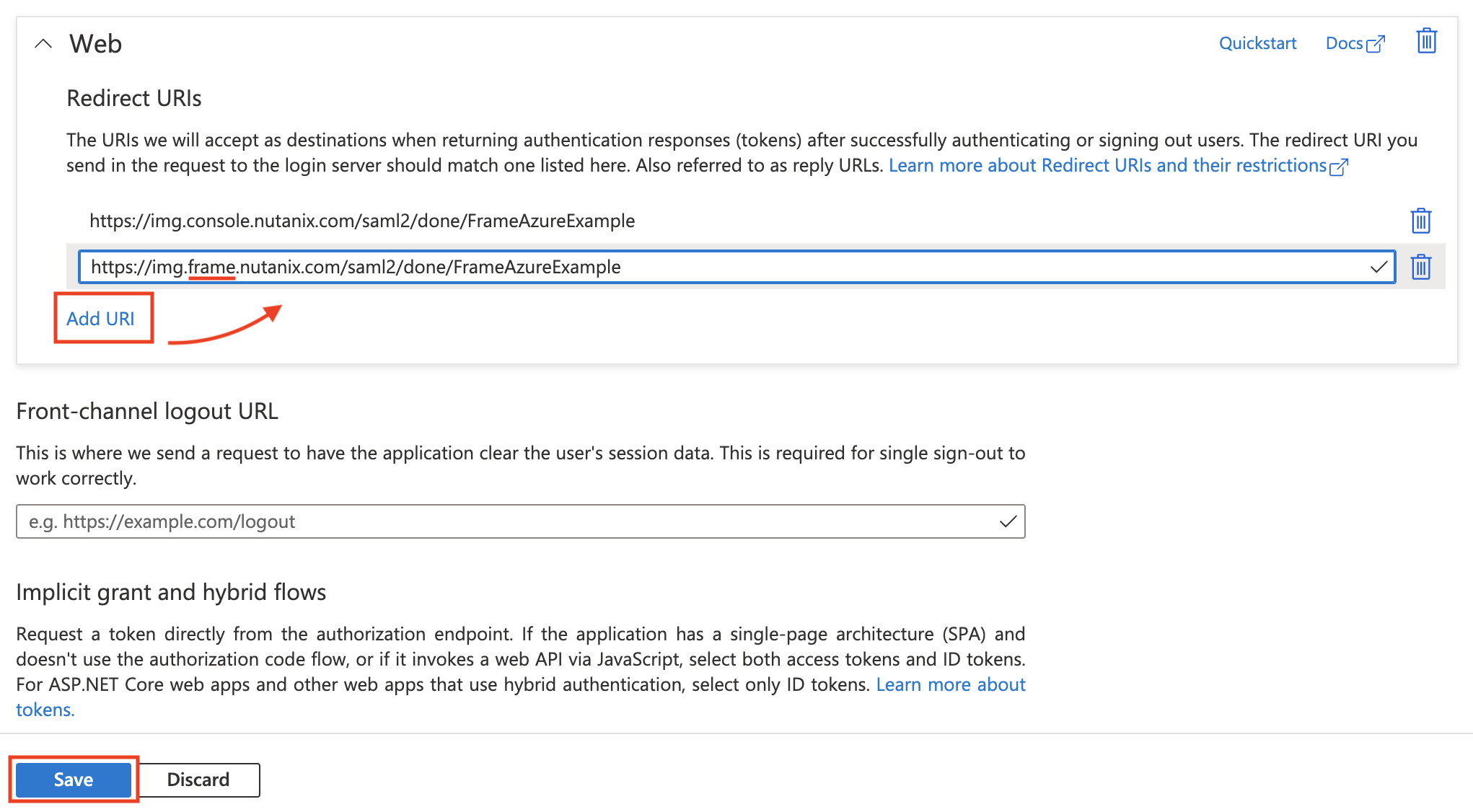Screen dimensions: 1473x812
Task: Save the authentication settings
Action: 74,780
